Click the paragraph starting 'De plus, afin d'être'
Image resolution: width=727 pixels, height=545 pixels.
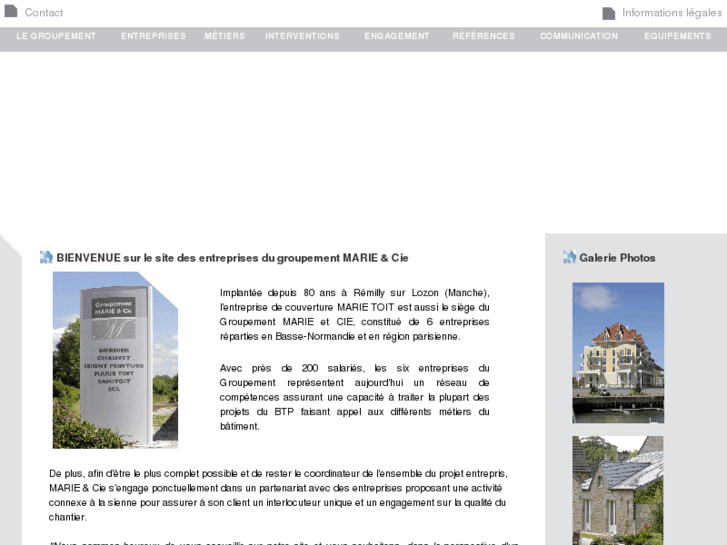click(x=278, y=495)
